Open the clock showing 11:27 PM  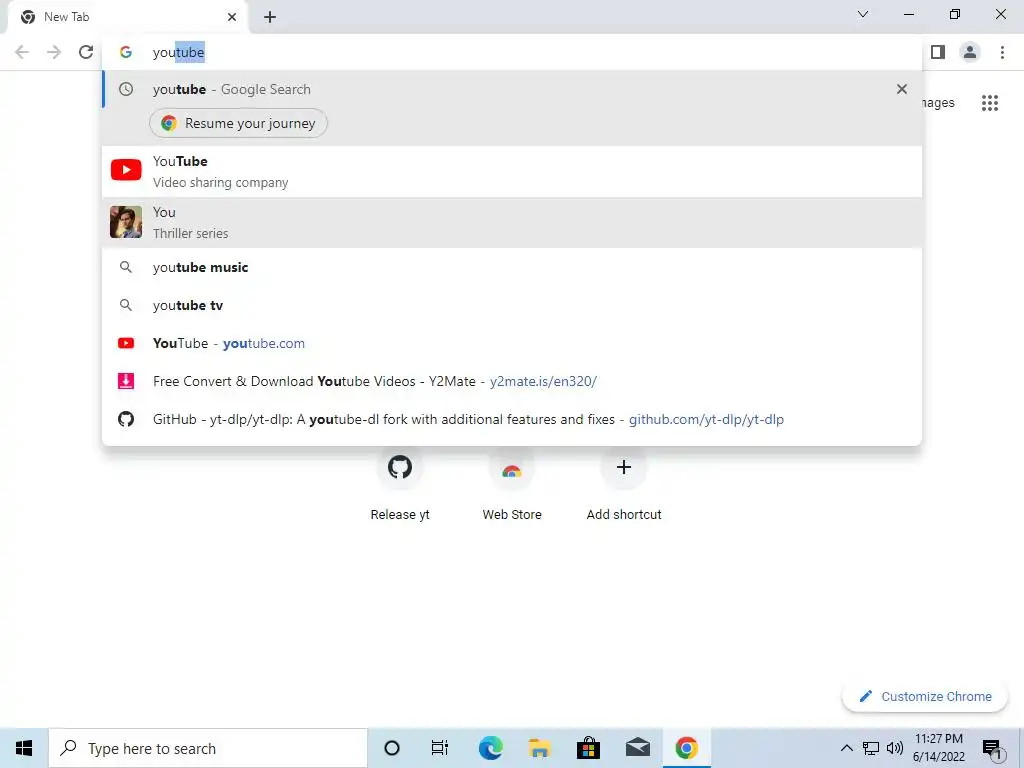pos(938,748)
